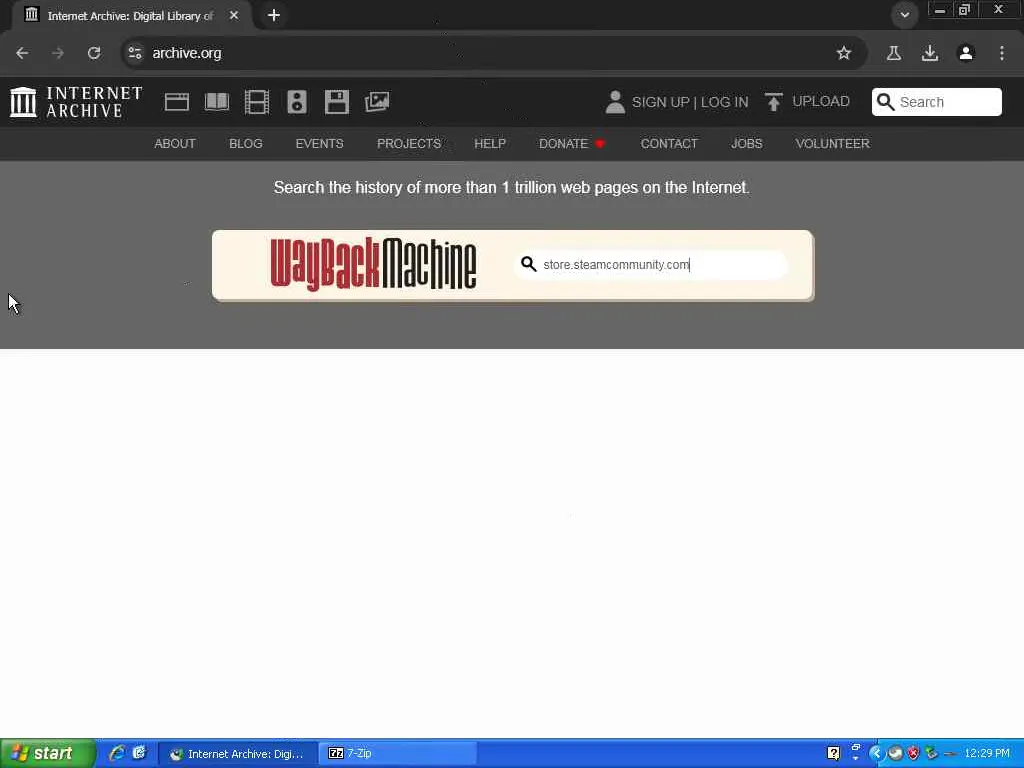1024x768 pixels.
Task: Click the SIGN UP link
Action: pos(660,103)
